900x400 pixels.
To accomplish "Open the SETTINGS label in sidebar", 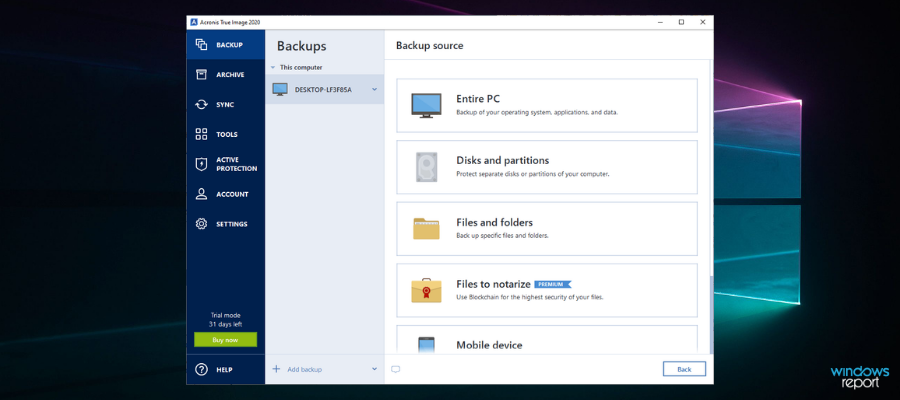I will pyautogui.click(x=232, y=224).
